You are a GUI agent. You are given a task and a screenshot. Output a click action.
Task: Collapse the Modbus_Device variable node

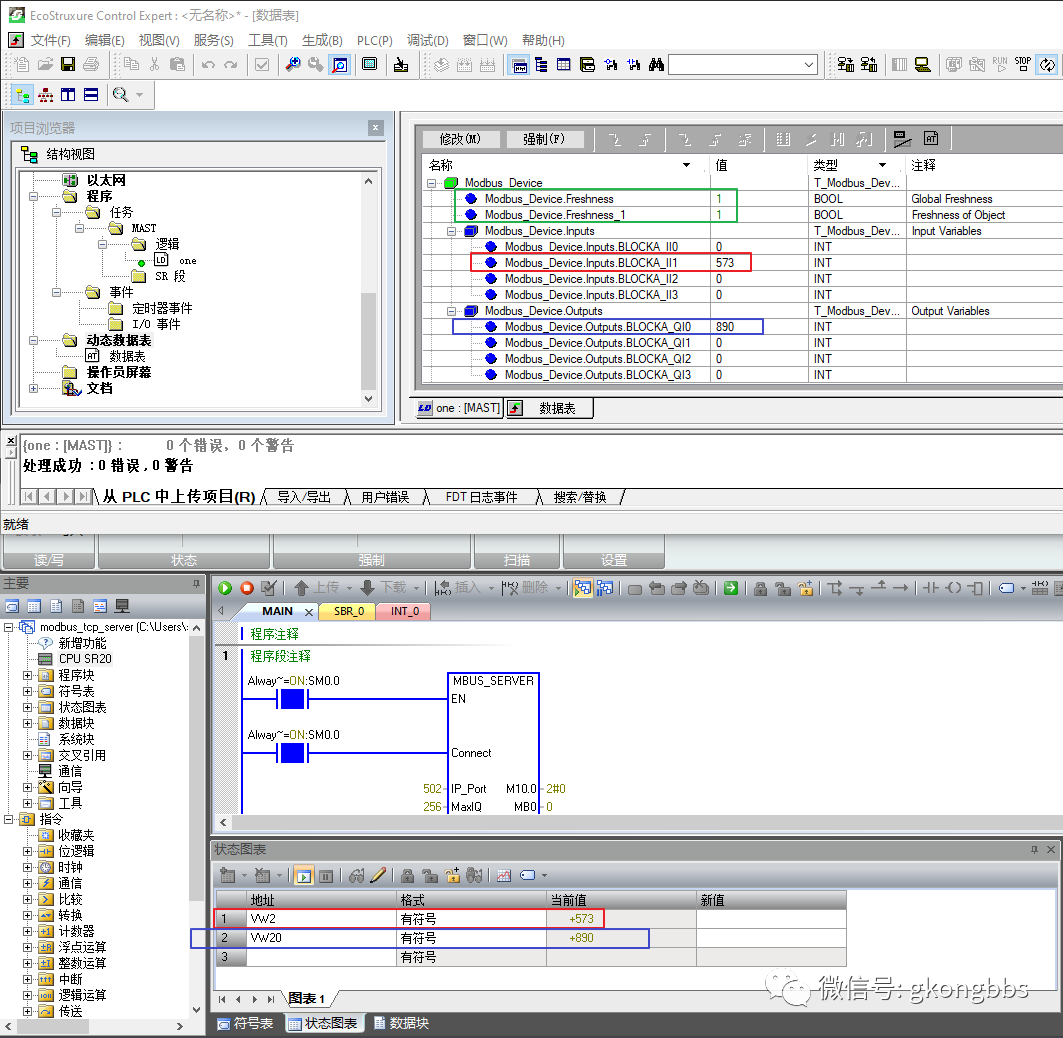click(x=431, y=183)
